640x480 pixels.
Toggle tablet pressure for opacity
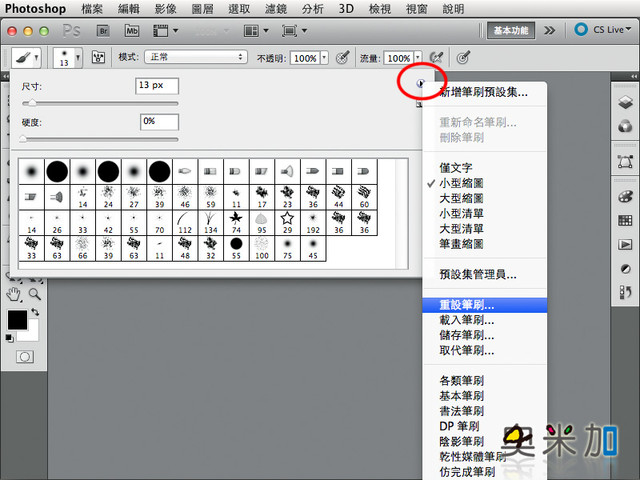click(342, 58)
